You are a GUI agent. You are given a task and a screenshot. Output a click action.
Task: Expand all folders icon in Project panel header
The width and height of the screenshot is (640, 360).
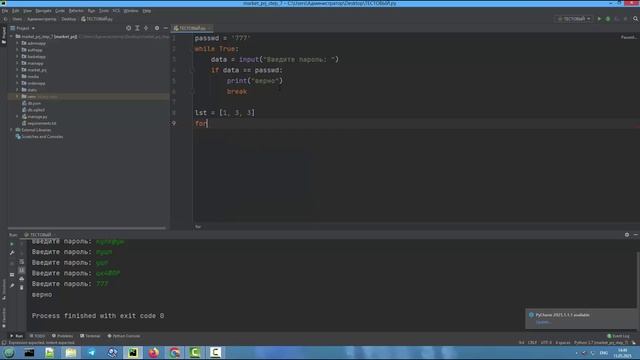point(137,28)
